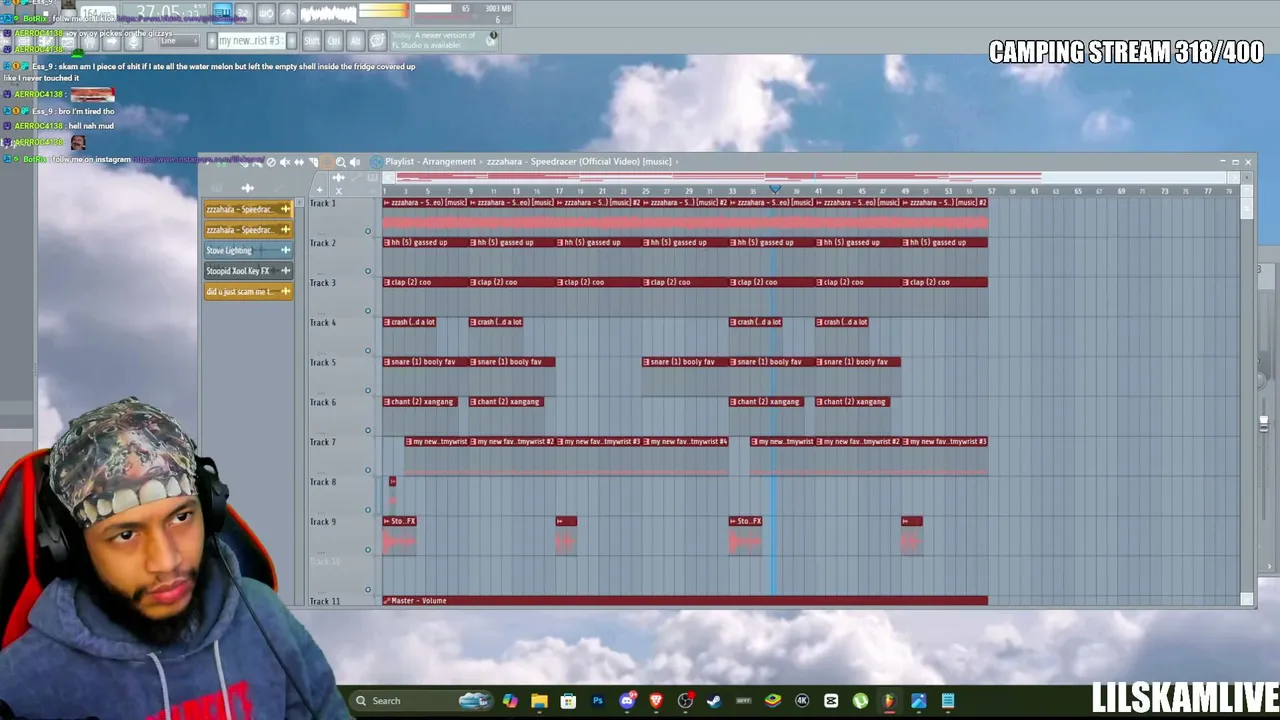Toggle the highlighted playlist Select tool
The height and width of the screenshot is (720, 1280).
click(x=326, y=162)
